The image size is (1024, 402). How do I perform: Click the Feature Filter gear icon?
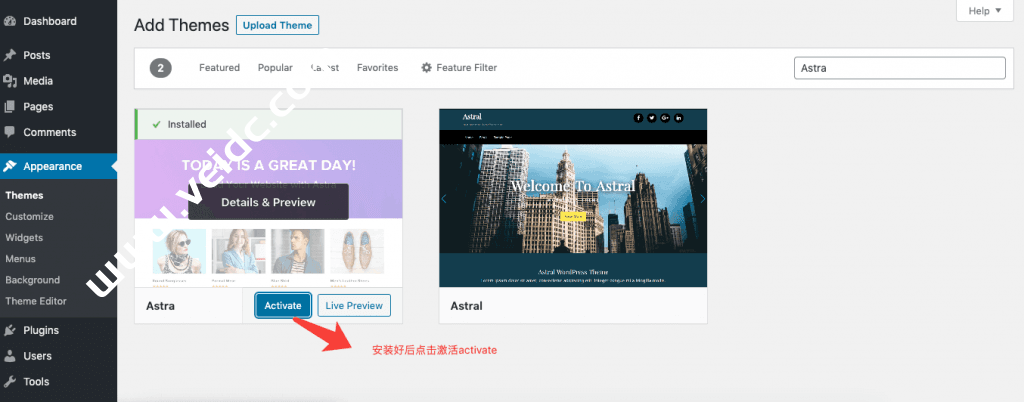[x=427, y=68]
